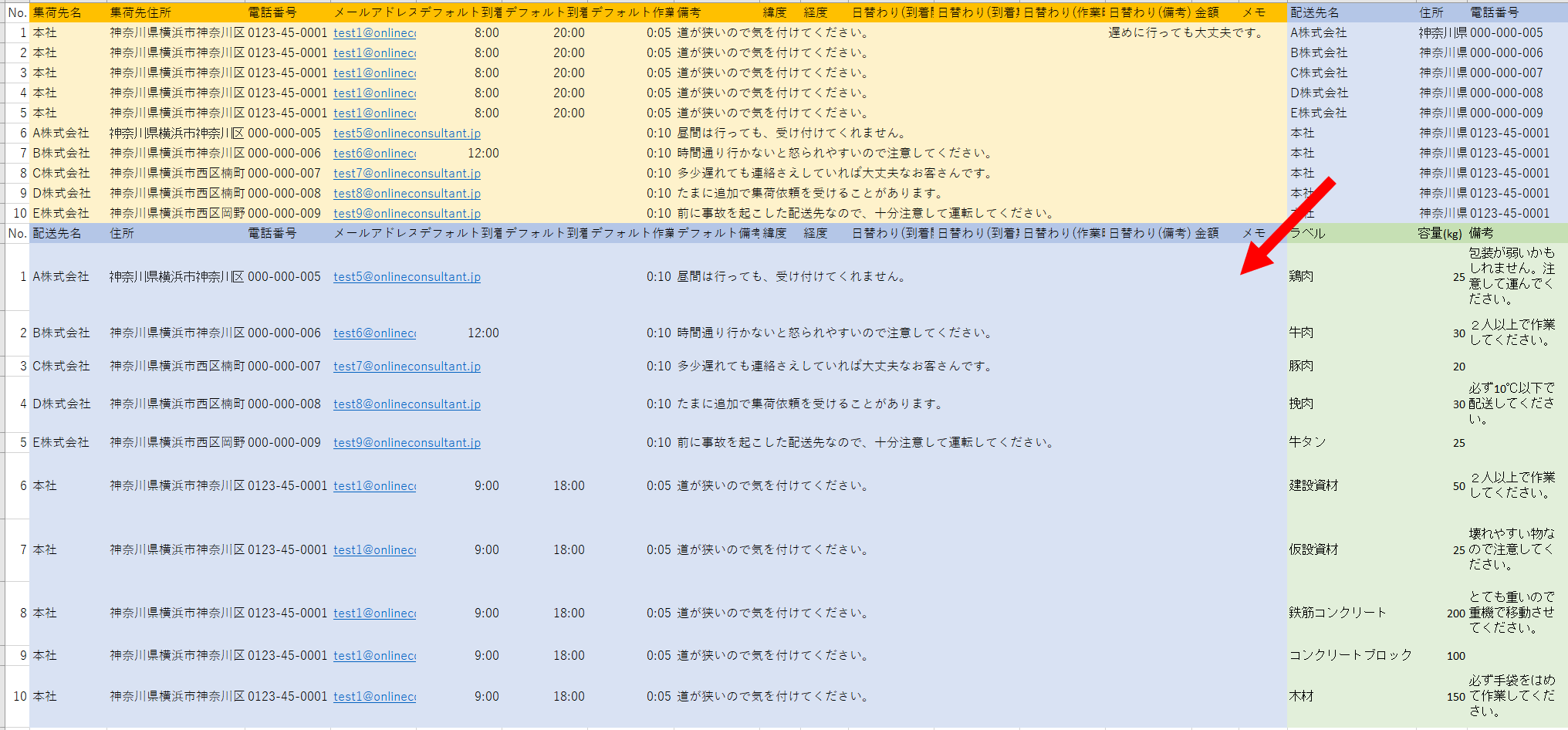Open test7@onlineconsultant.jp link in blue section
Screen dimensions: 1568x730
[x=407, y=367]
